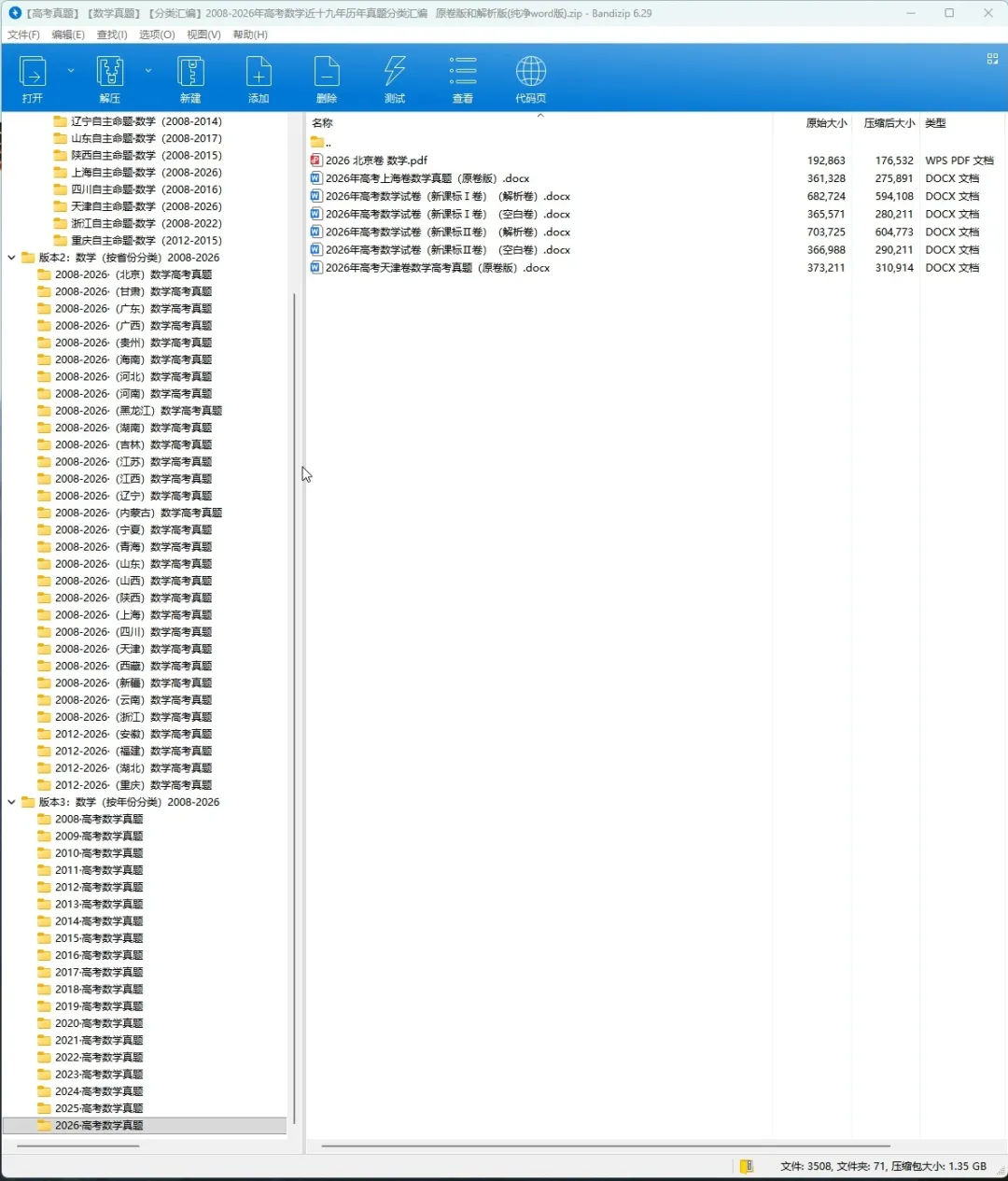The width and height of the screenshot is (1008, 1181).
Task: Click the 解压 (Extract) toolbar icon
Action: (110, 72)
